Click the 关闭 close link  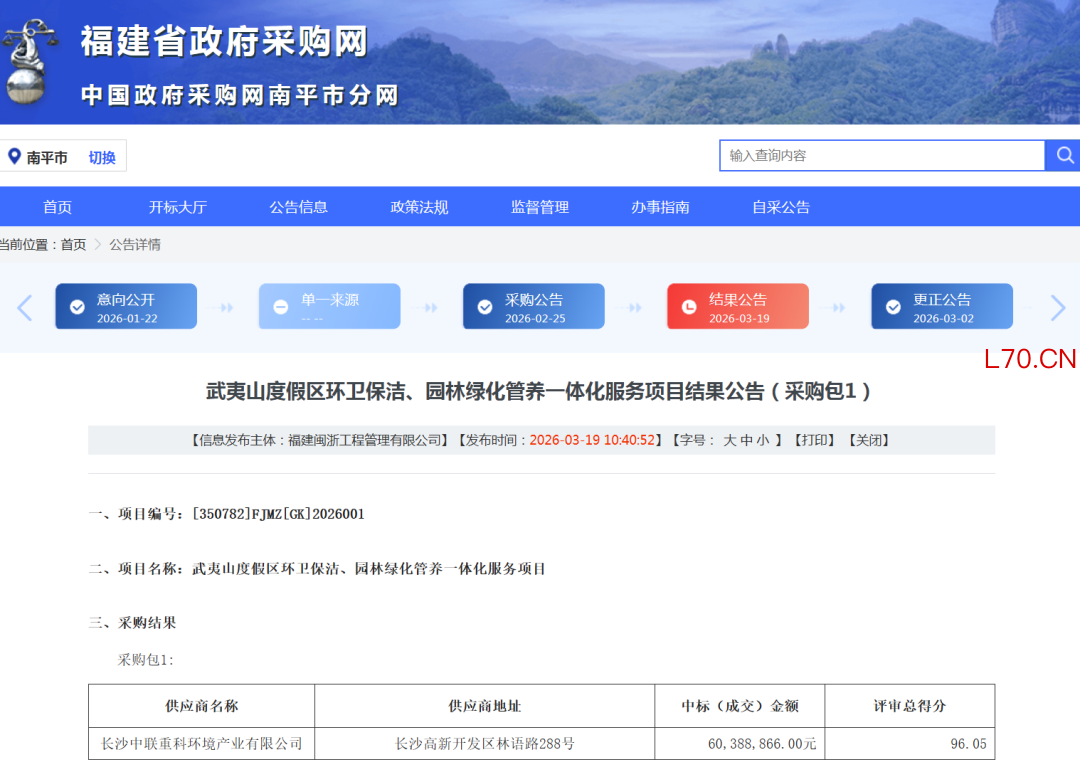point(868,440)
